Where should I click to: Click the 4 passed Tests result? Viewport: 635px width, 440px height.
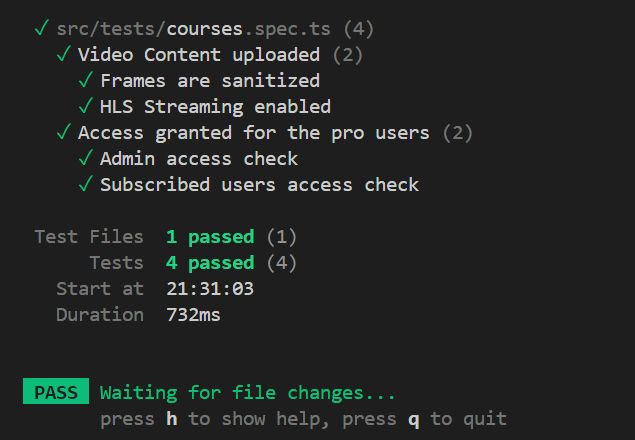(210, 263)
